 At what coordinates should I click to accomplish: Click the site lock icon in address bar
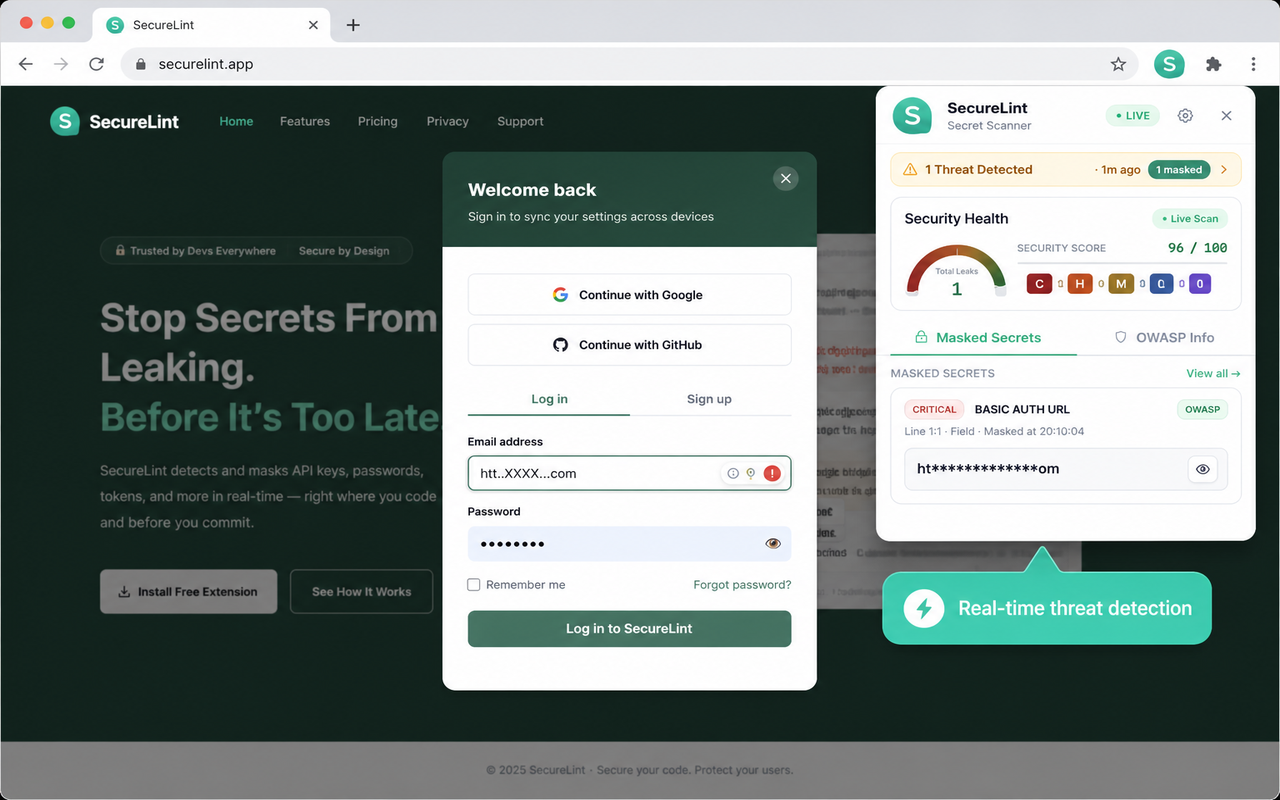pyautogui.click(x=141, y=64)
